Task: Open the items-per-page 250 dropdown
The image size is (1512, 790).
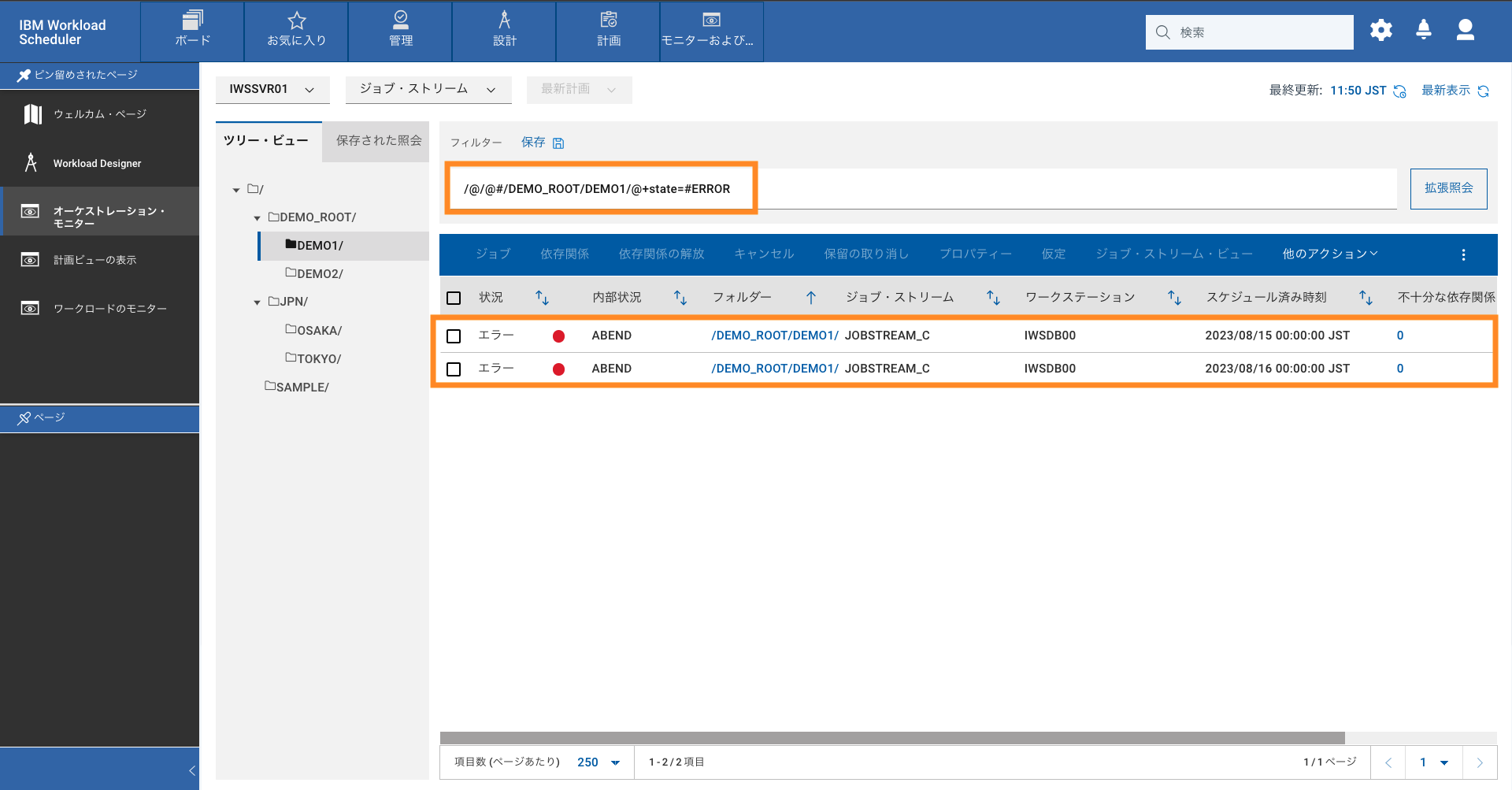Action: [x=598, y=762]
